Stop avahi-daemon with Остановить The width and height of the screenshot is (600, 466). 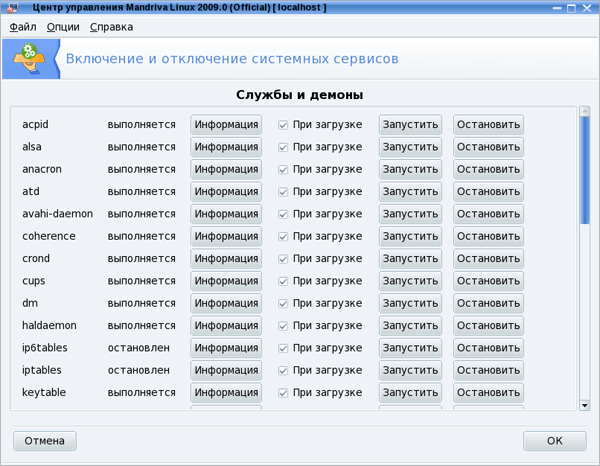click(x=488, y=214)
